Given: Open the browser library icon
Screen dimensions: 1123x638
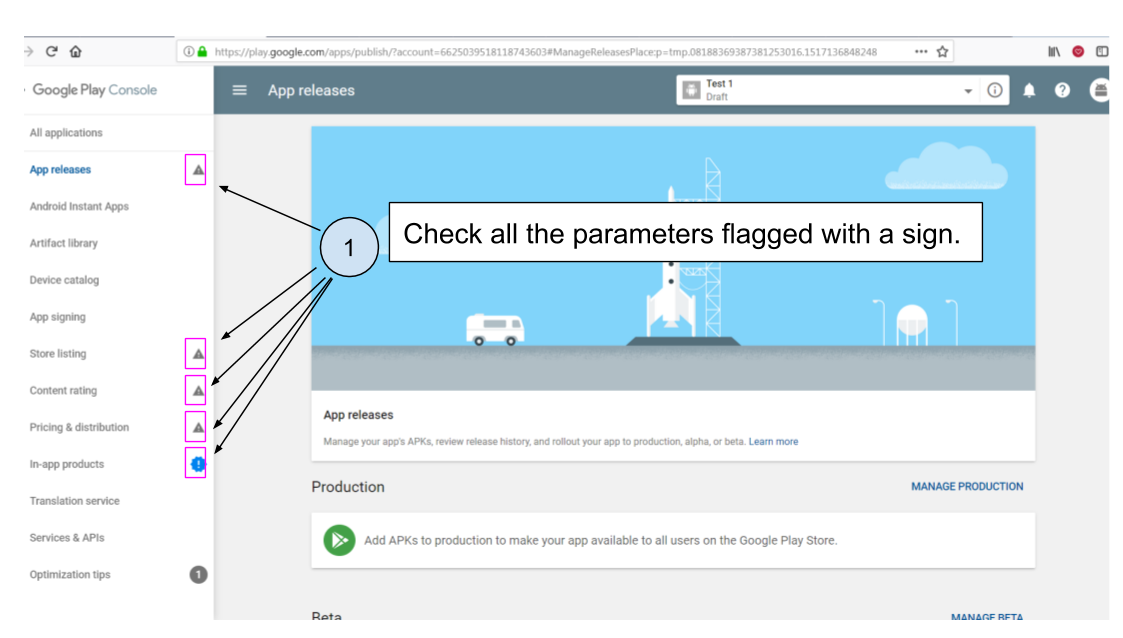Looking at the screenshot, I should [1054, 52].
